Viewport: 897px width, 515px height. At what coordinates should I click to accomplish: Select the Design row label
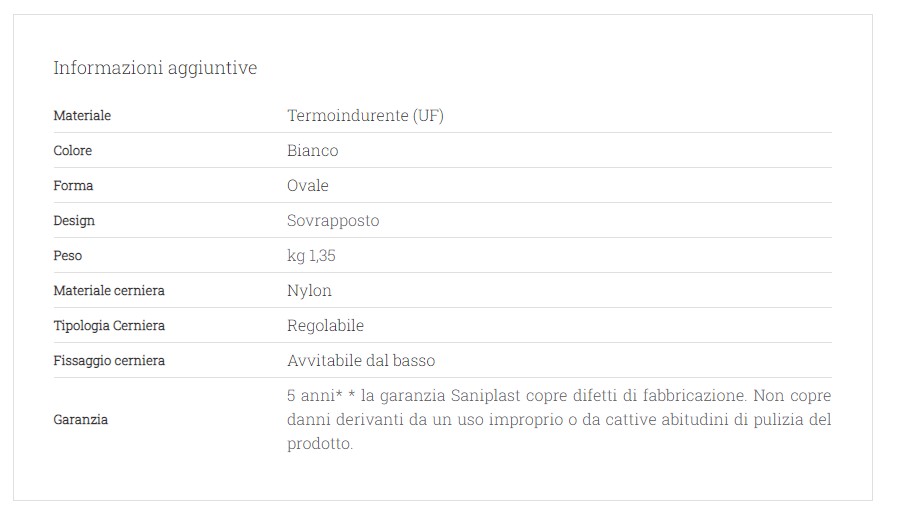pyautogui.click(x=74, y=221)
